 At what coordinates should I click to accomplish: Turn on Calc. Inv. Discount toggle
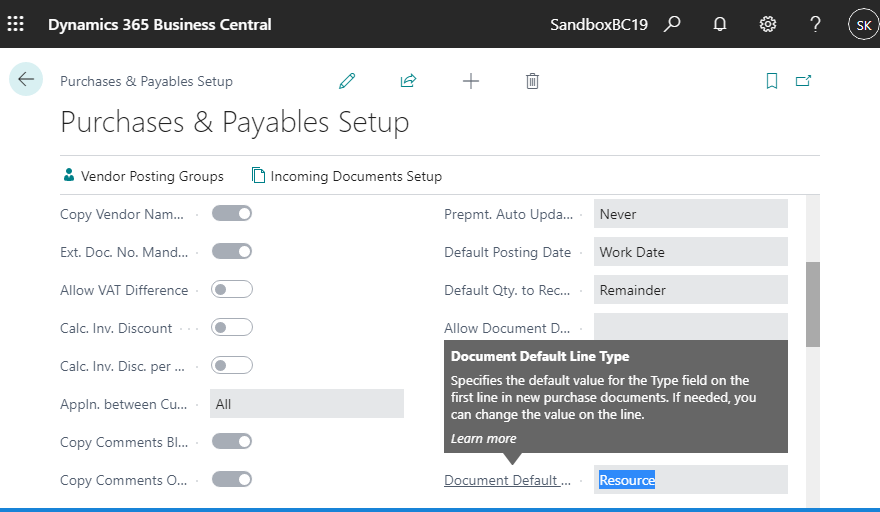[x=232, y=327]
